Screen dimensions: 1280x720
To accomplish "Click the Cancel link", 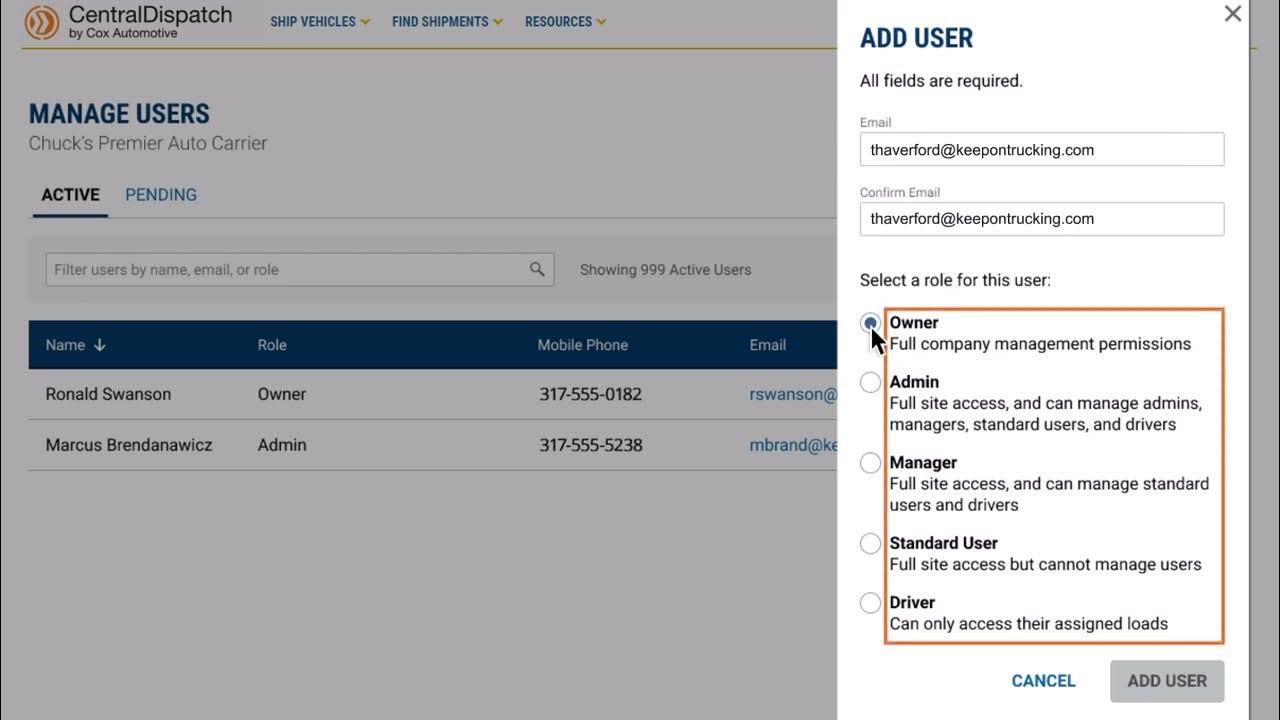I will [1043, 681].
